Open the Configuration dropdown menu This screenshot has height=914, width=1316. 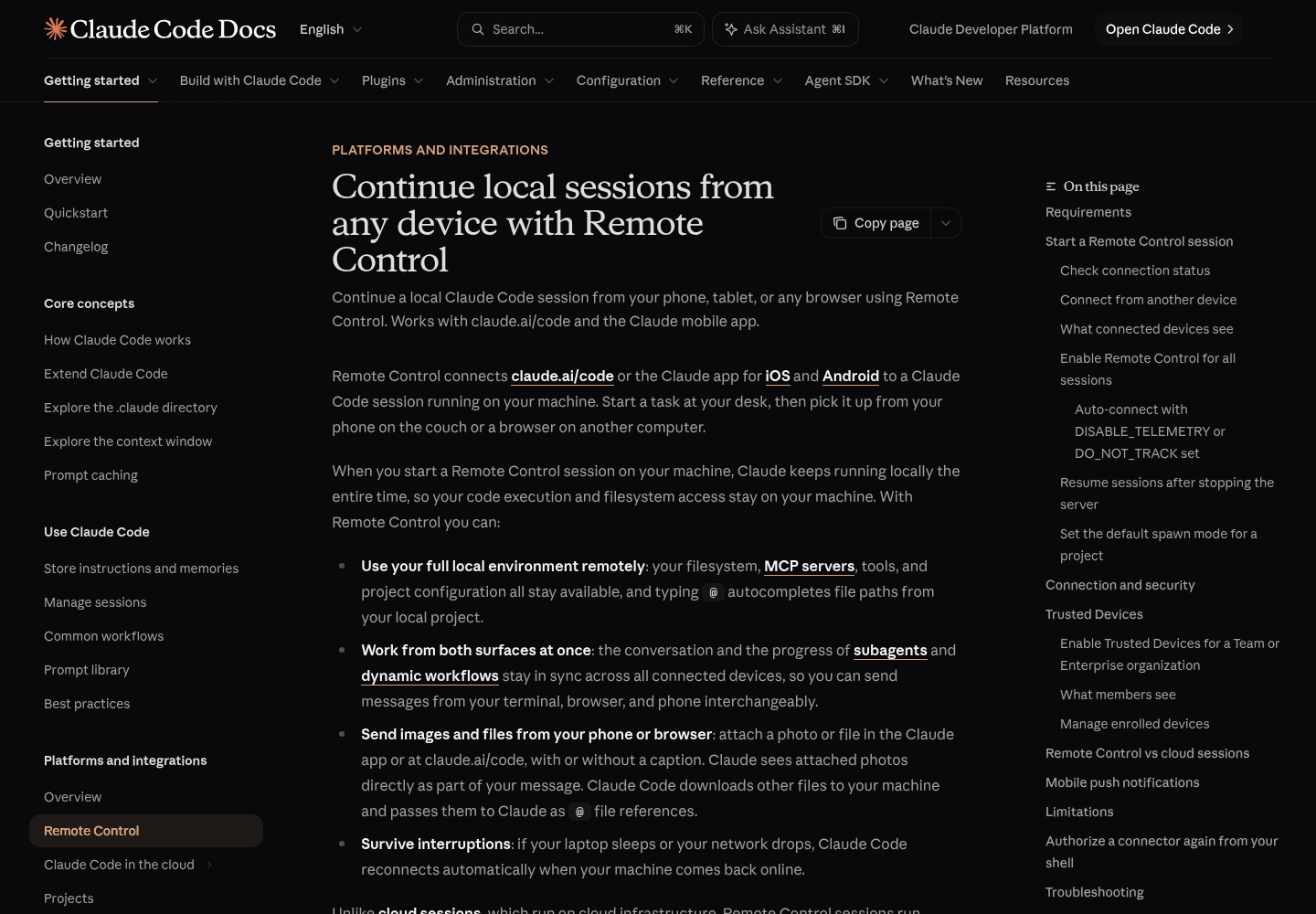[x=628, y=80]
